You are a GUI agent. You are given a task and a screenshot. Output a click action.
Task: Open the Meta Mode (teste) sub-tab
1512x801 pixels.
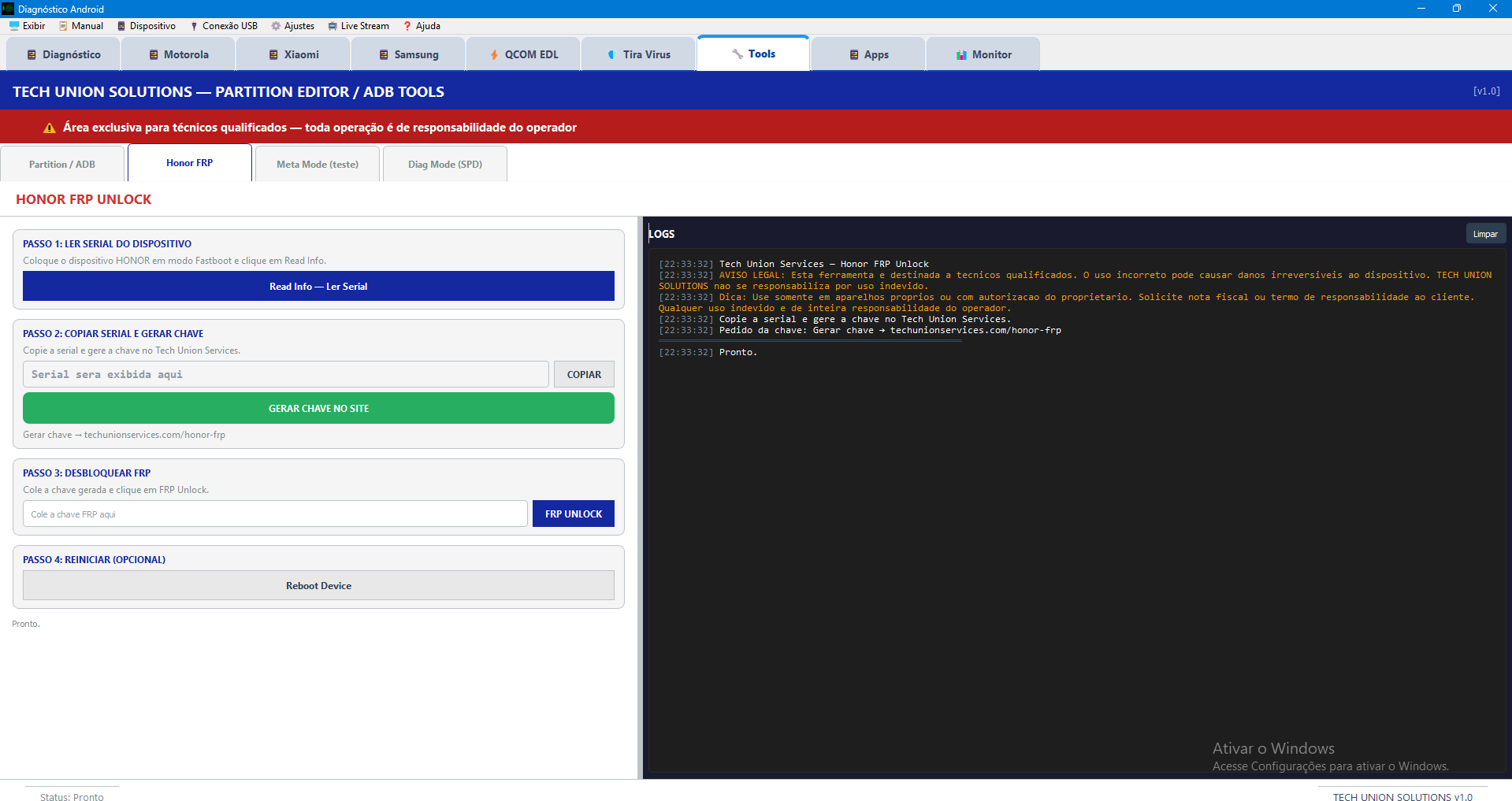tap(318, 164)
